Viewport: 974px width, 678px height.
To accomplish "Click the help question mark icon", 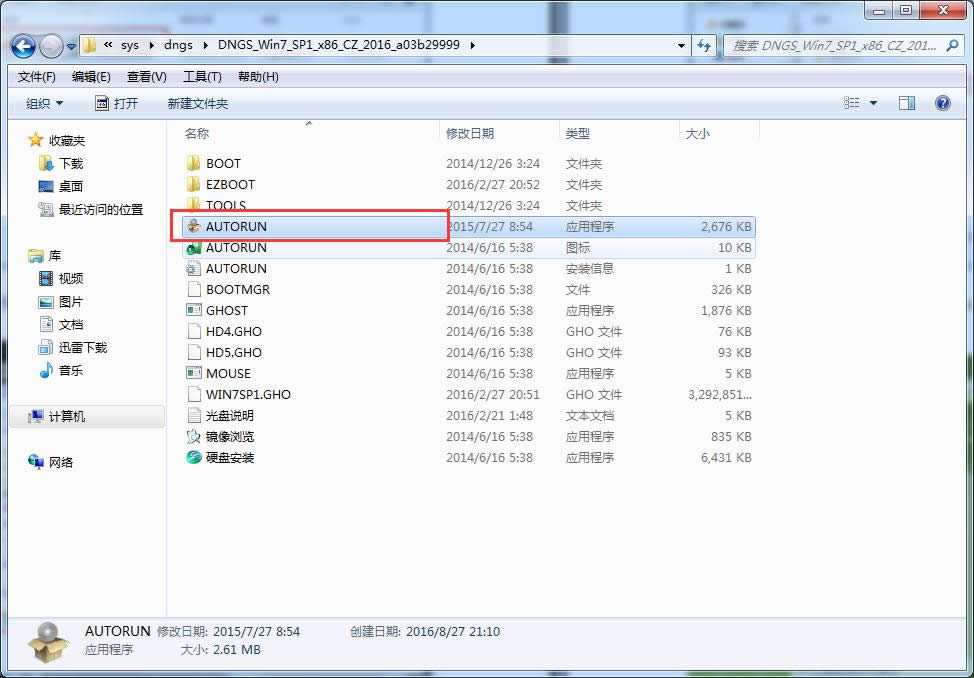I will click(x=942, y=103).
